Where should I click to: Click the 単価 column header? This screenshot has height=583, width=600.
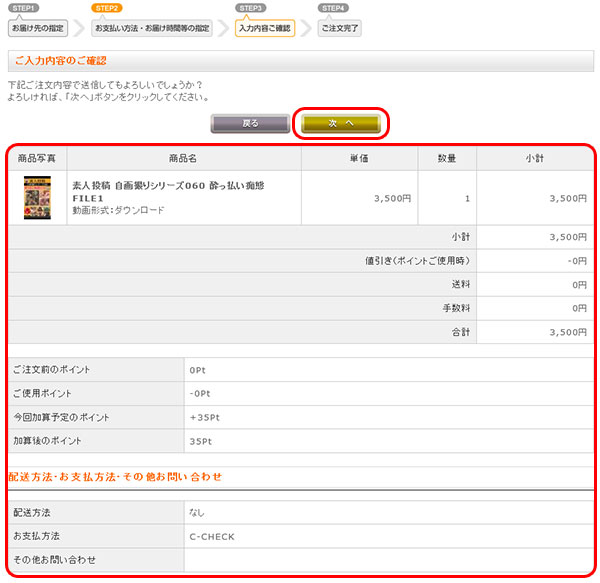point(361,158)
